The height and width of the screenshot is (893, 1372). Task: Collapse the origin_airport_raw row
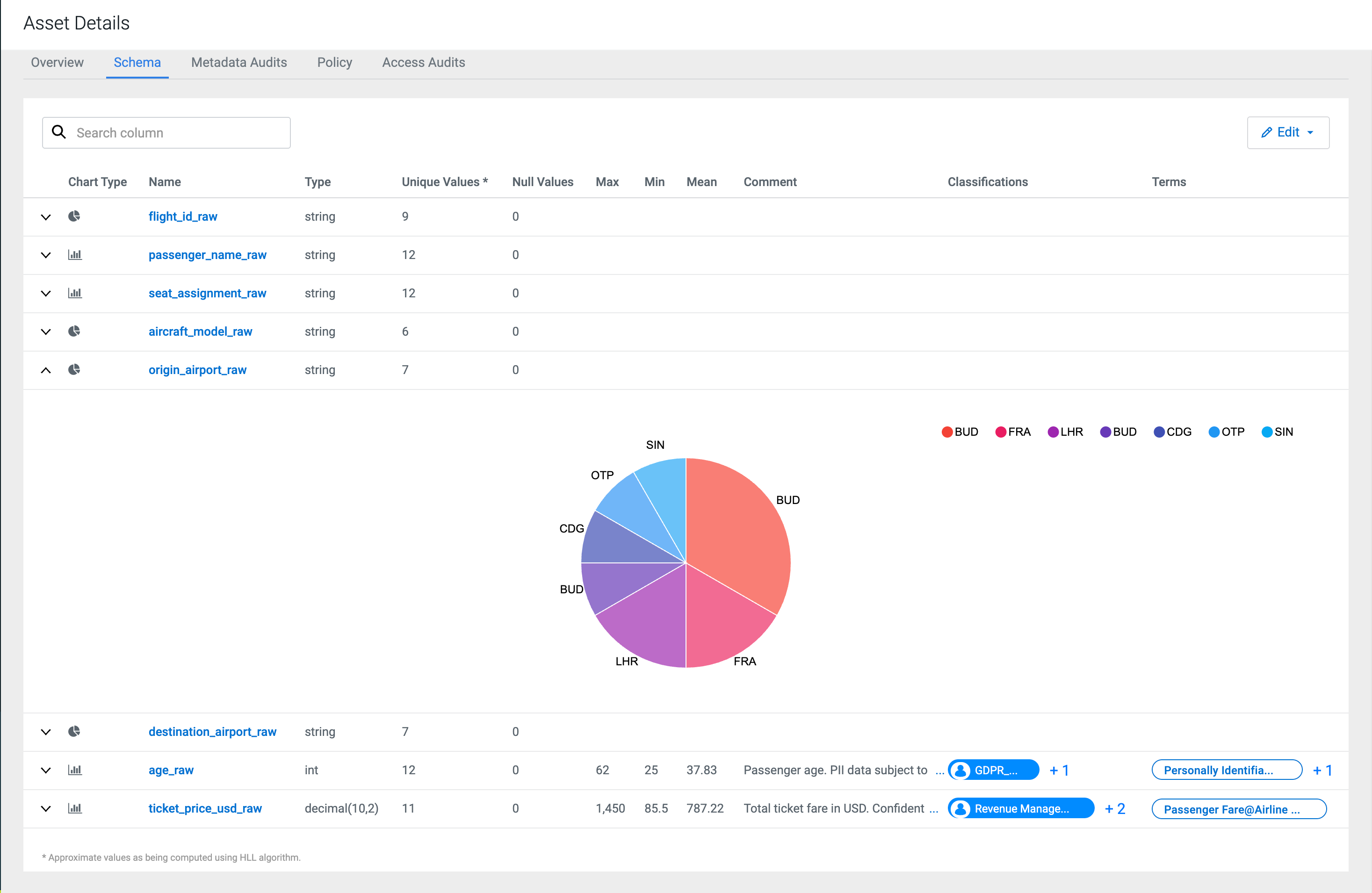[x=46, y=370]
